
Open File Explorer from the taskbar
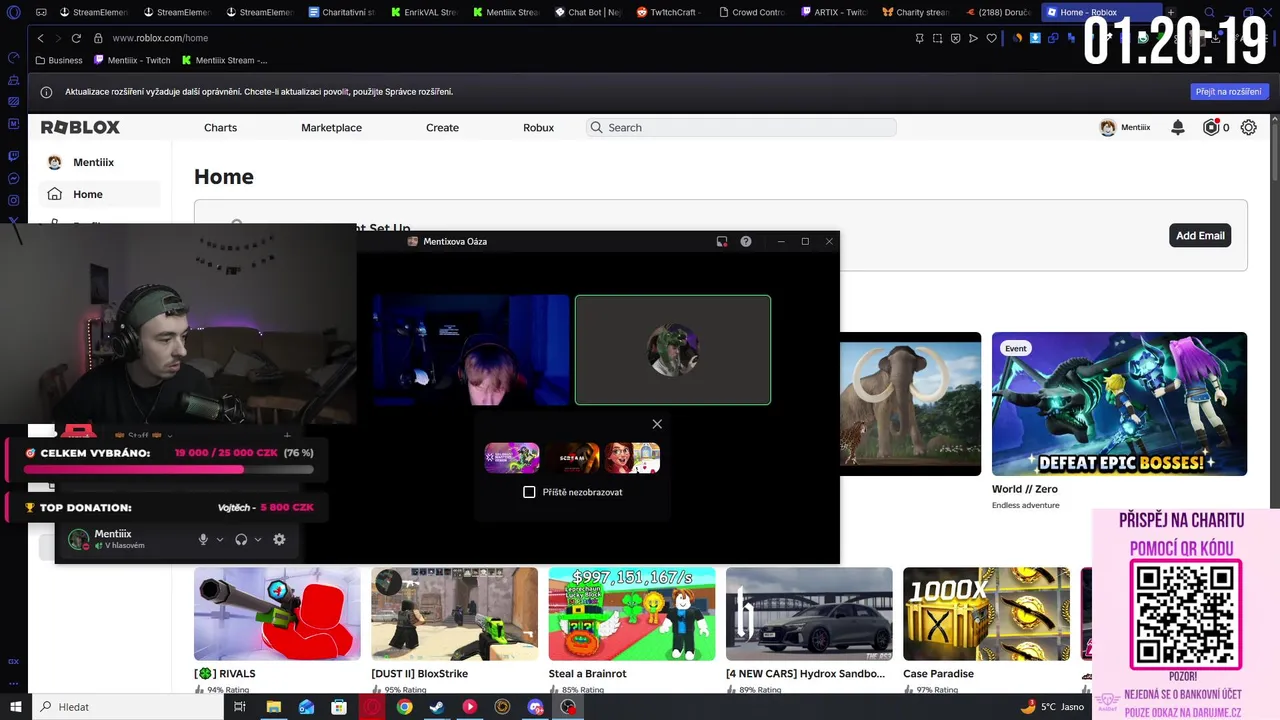coord(273,707)
